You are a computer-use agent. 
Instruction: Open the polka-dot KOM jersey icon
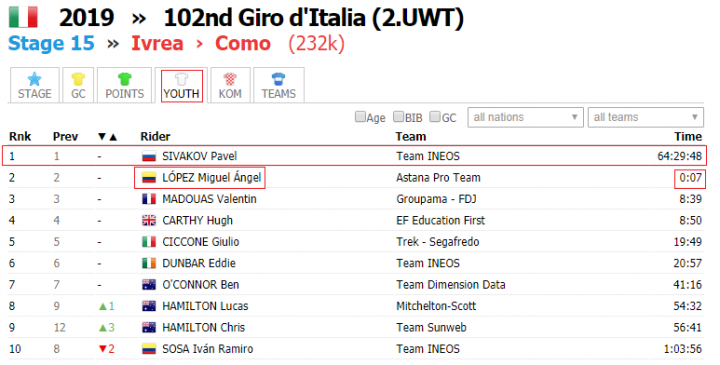(230, 79)
